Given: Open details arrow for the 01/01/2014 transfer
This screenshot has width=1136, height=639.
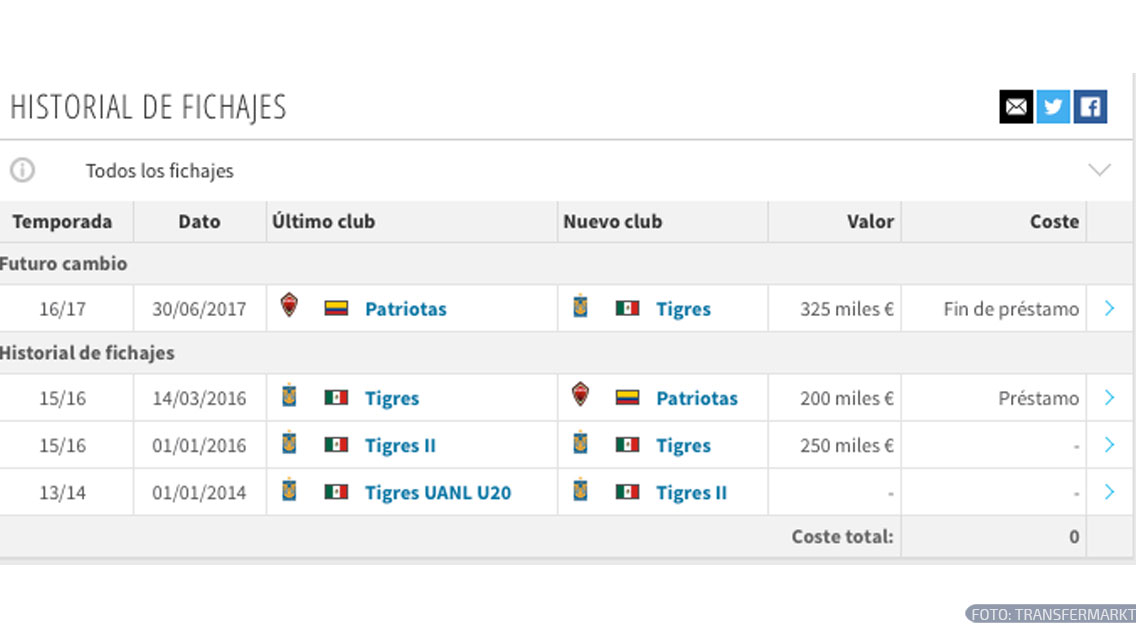Looking at the screenshot, I should coord(1109,492).
